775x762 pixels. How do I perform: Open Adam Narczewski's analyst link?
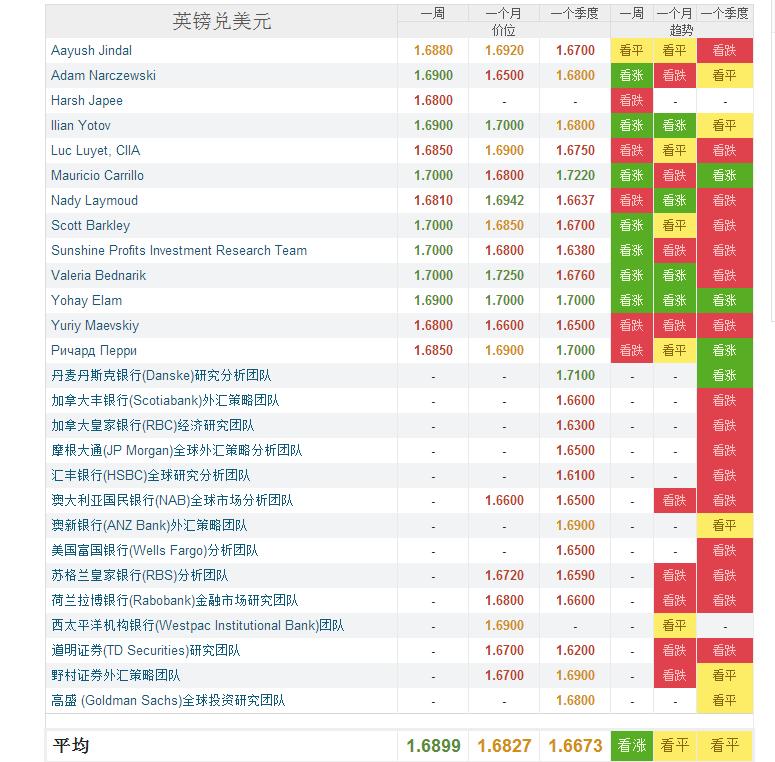pyautogui.click(x=103, y=75)
